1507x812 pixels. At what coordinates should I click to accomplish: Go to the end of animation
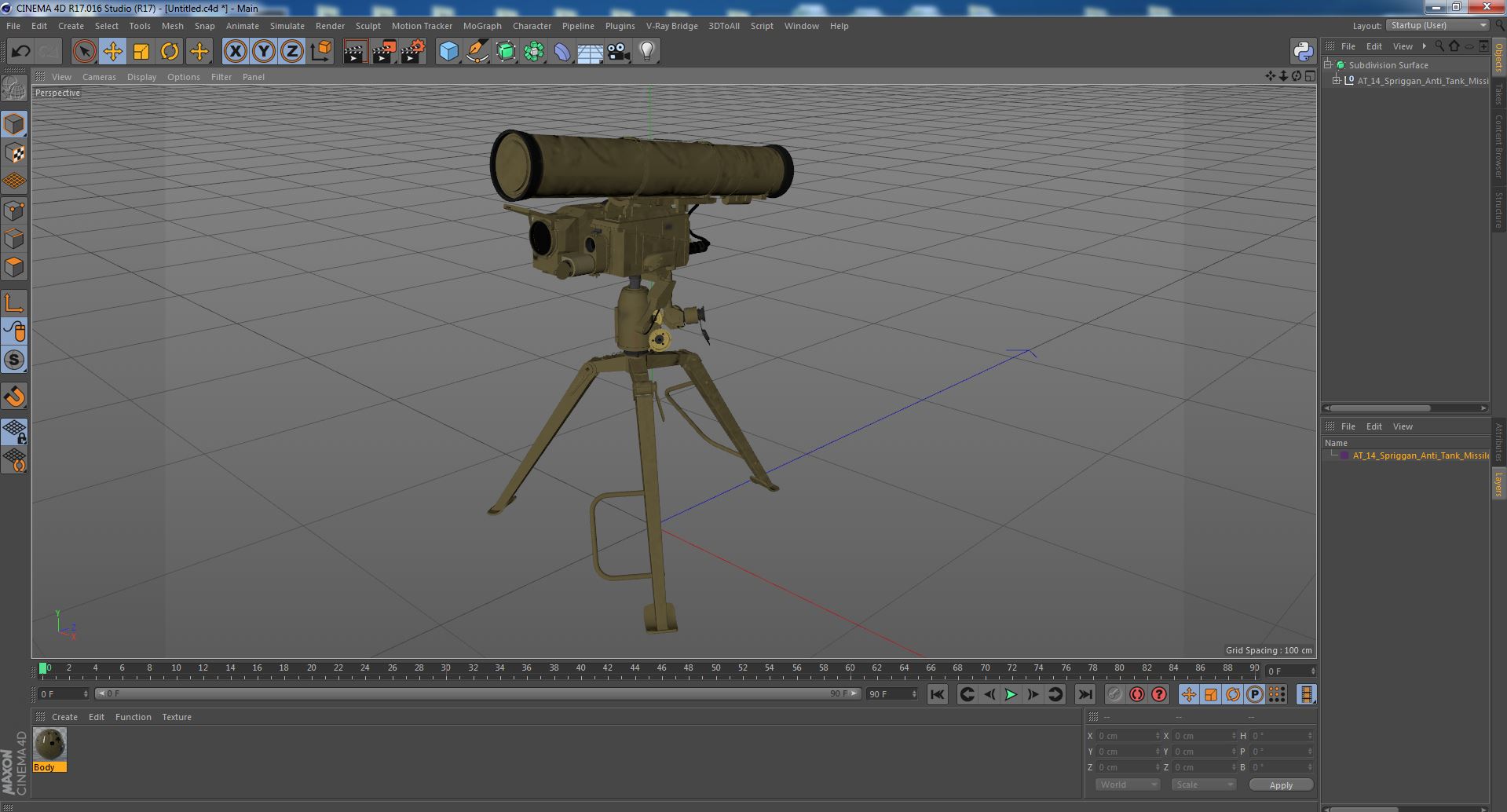(x=1085, y=694)
